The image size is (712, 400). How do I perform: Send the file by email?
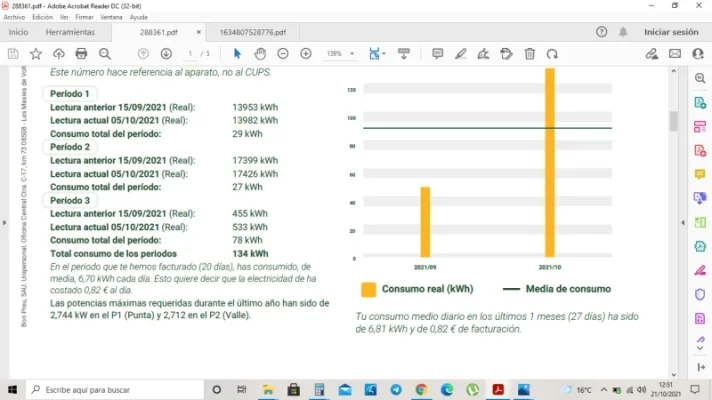(675, 54)
